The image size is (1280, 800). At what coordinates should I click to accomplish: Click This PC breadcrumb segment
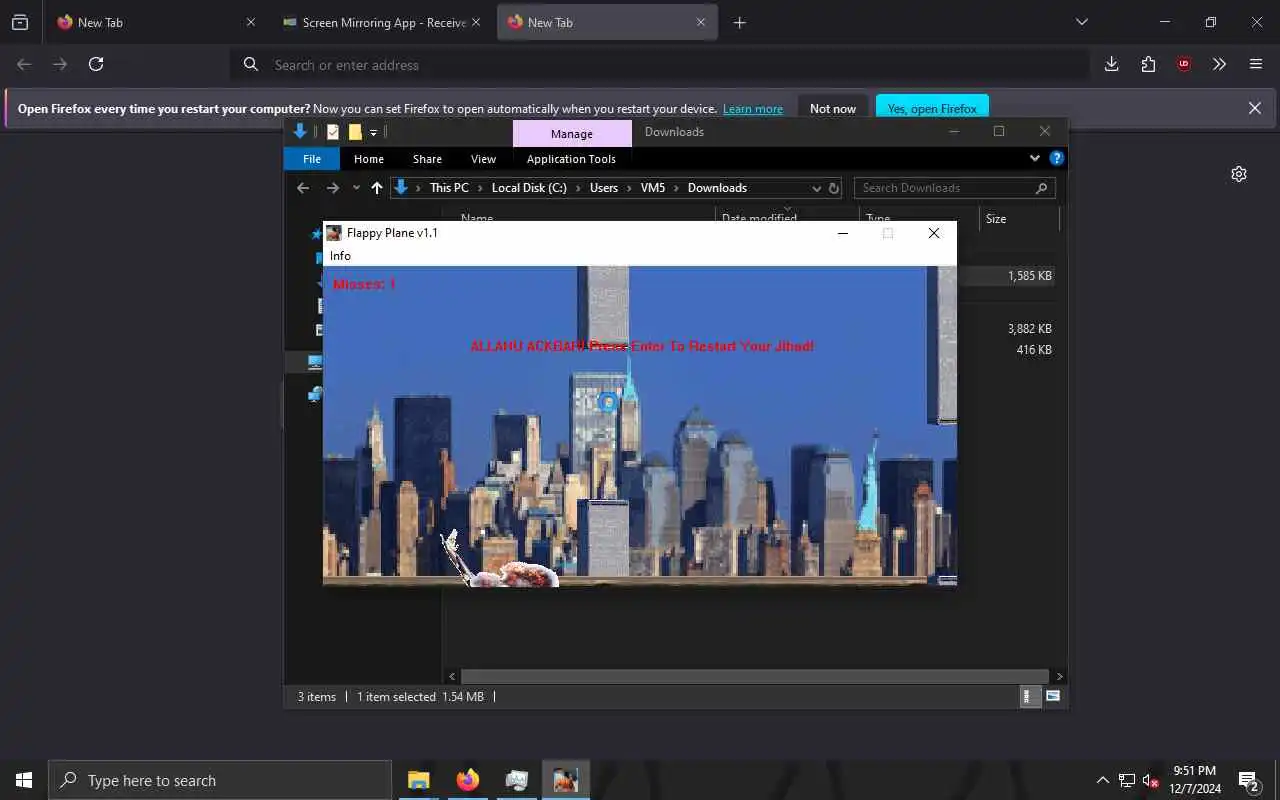[449, 188]
